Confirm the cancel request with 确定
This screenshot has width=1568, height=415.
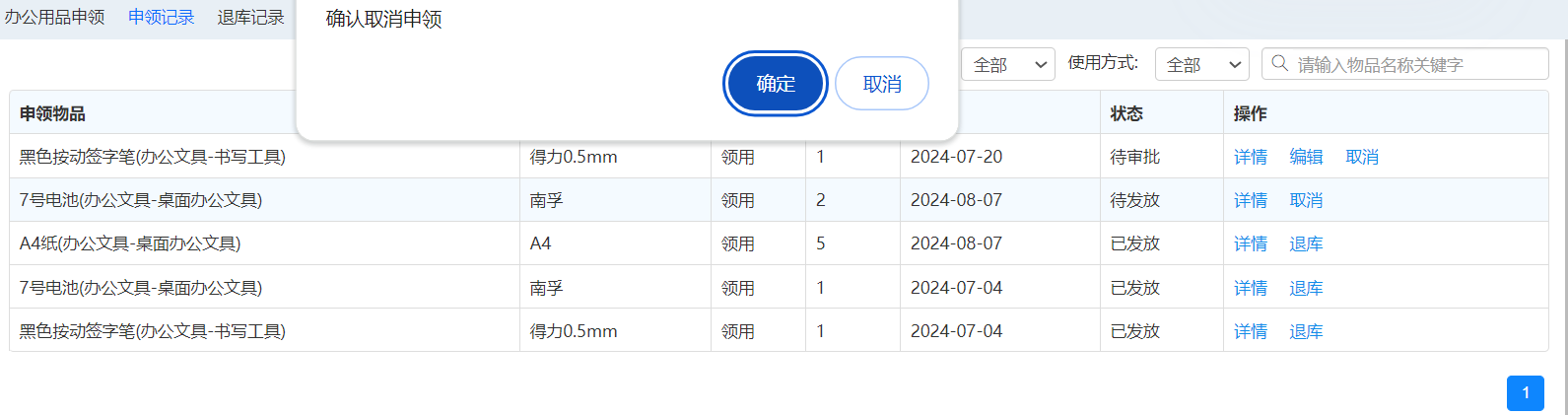click(776, 84)
